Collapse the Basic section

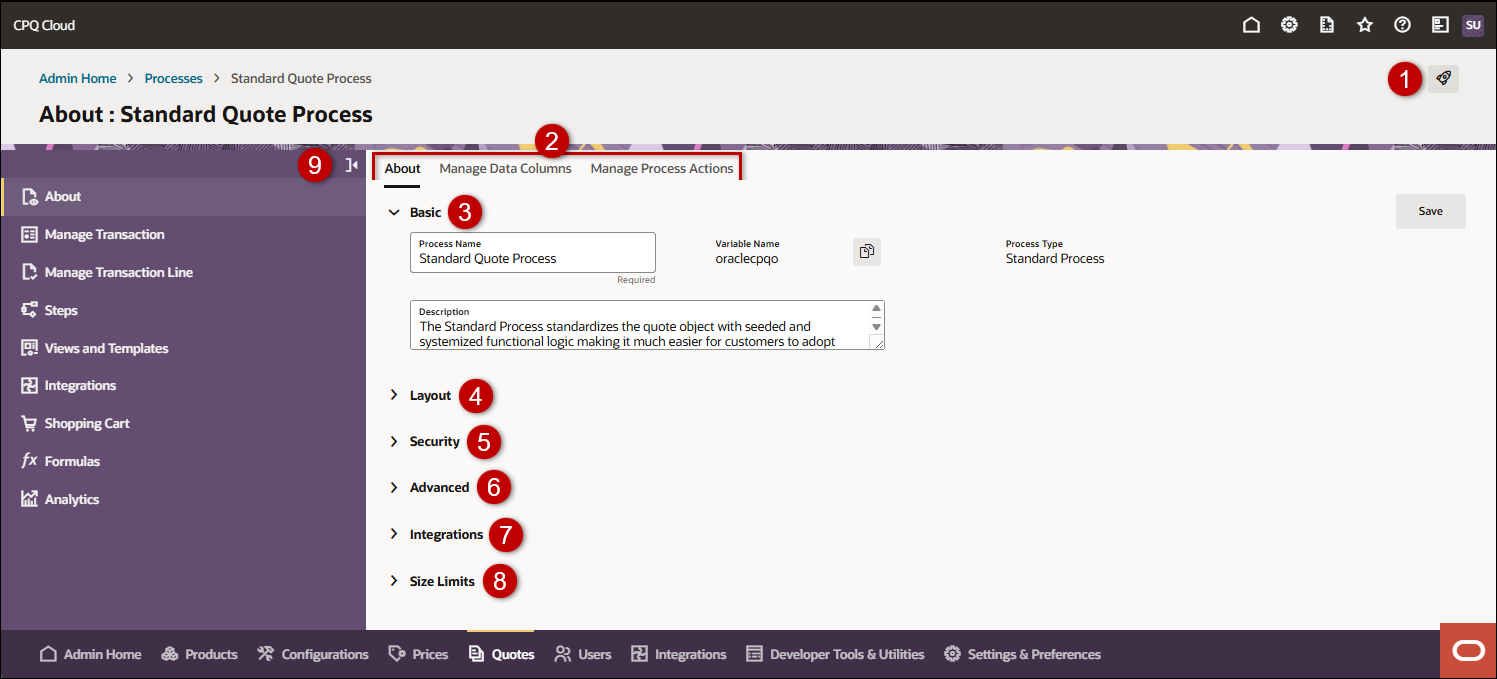(394, 212)
